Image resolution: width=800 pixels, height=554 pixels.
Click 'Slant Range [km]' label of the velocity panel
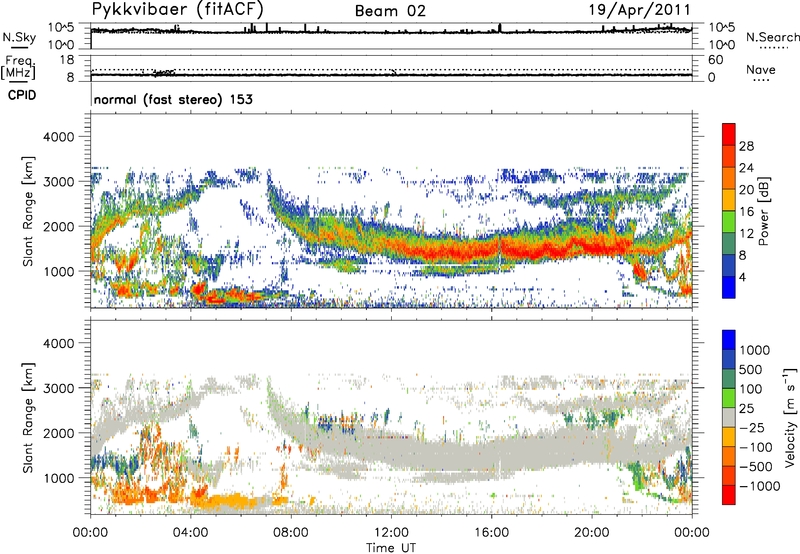coord(28,417)
